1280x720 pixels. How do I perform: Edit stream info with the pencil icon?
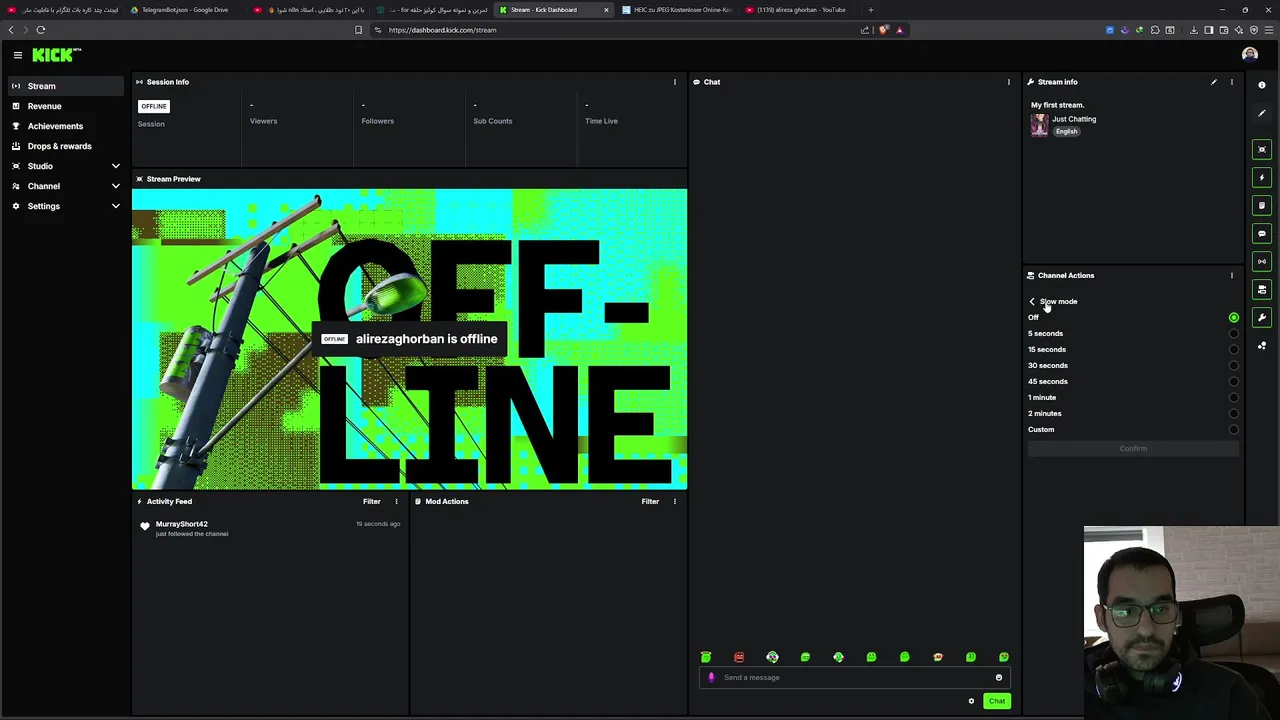[x=1214, y=82]
